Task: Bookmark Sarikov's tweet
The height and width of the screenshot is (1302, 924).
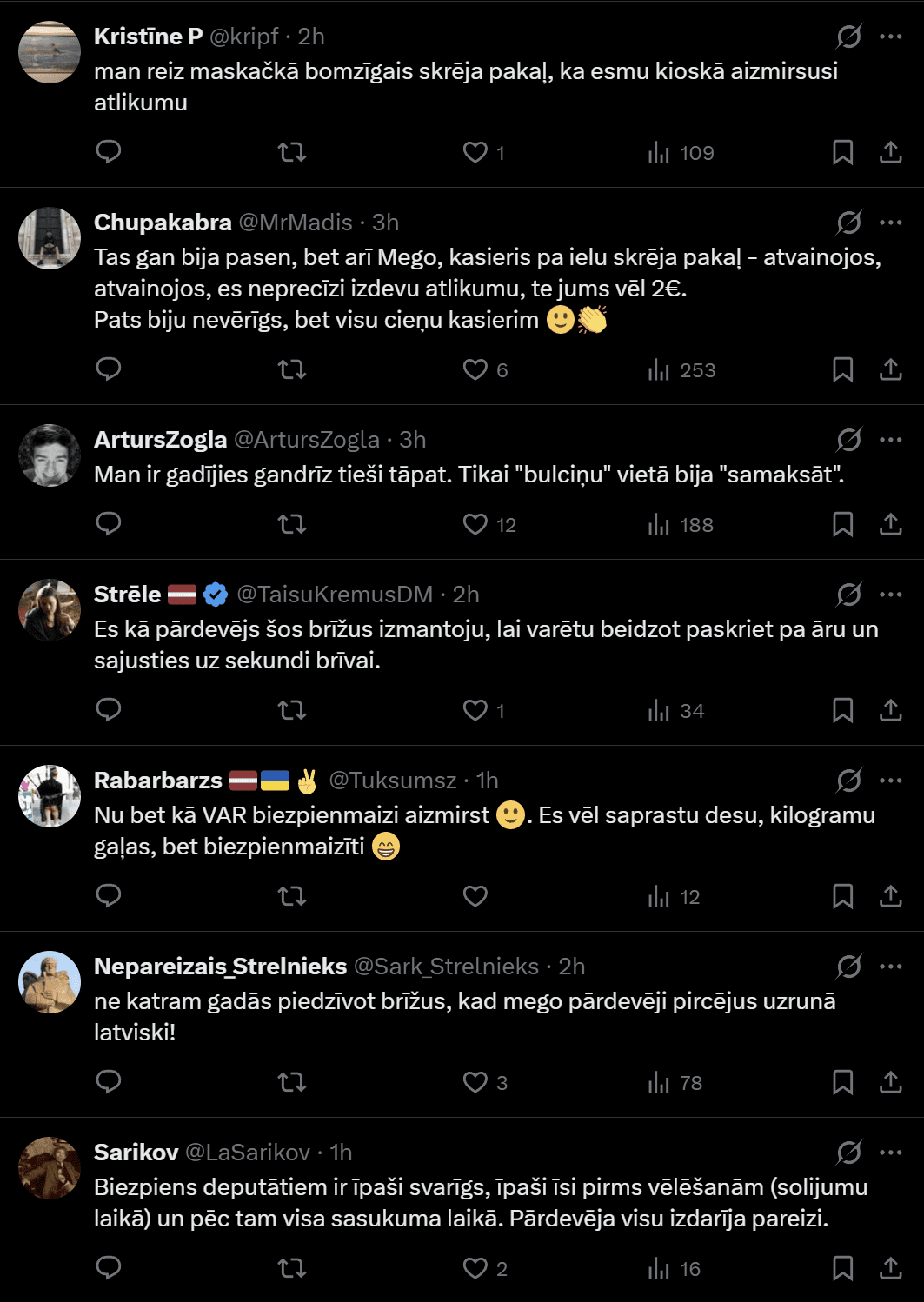Action: click(x=842, y=1268)
